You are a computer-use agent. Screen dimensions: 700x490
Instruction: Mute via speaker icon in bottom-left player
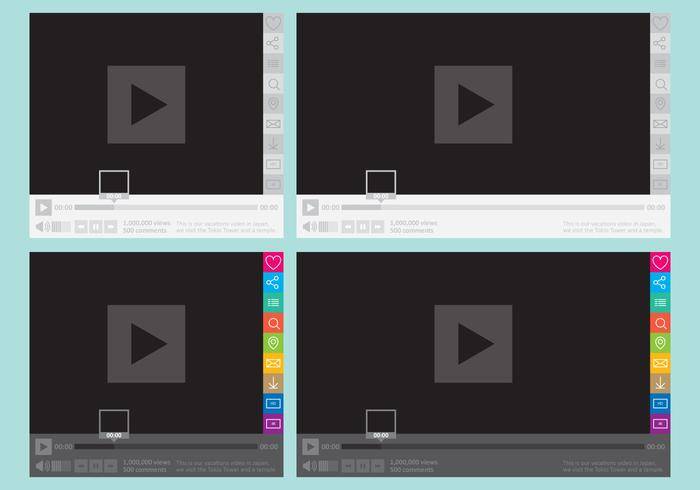[43, 466]
